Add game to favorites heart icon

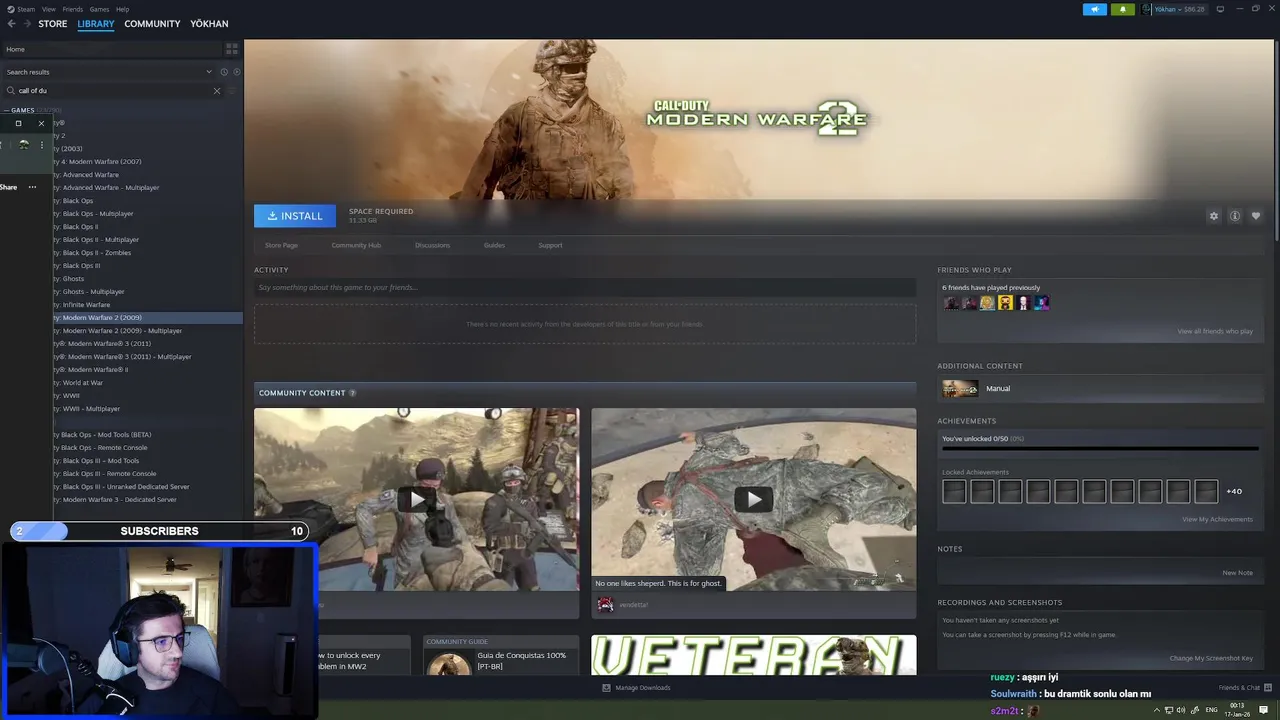coord(1256,216)
